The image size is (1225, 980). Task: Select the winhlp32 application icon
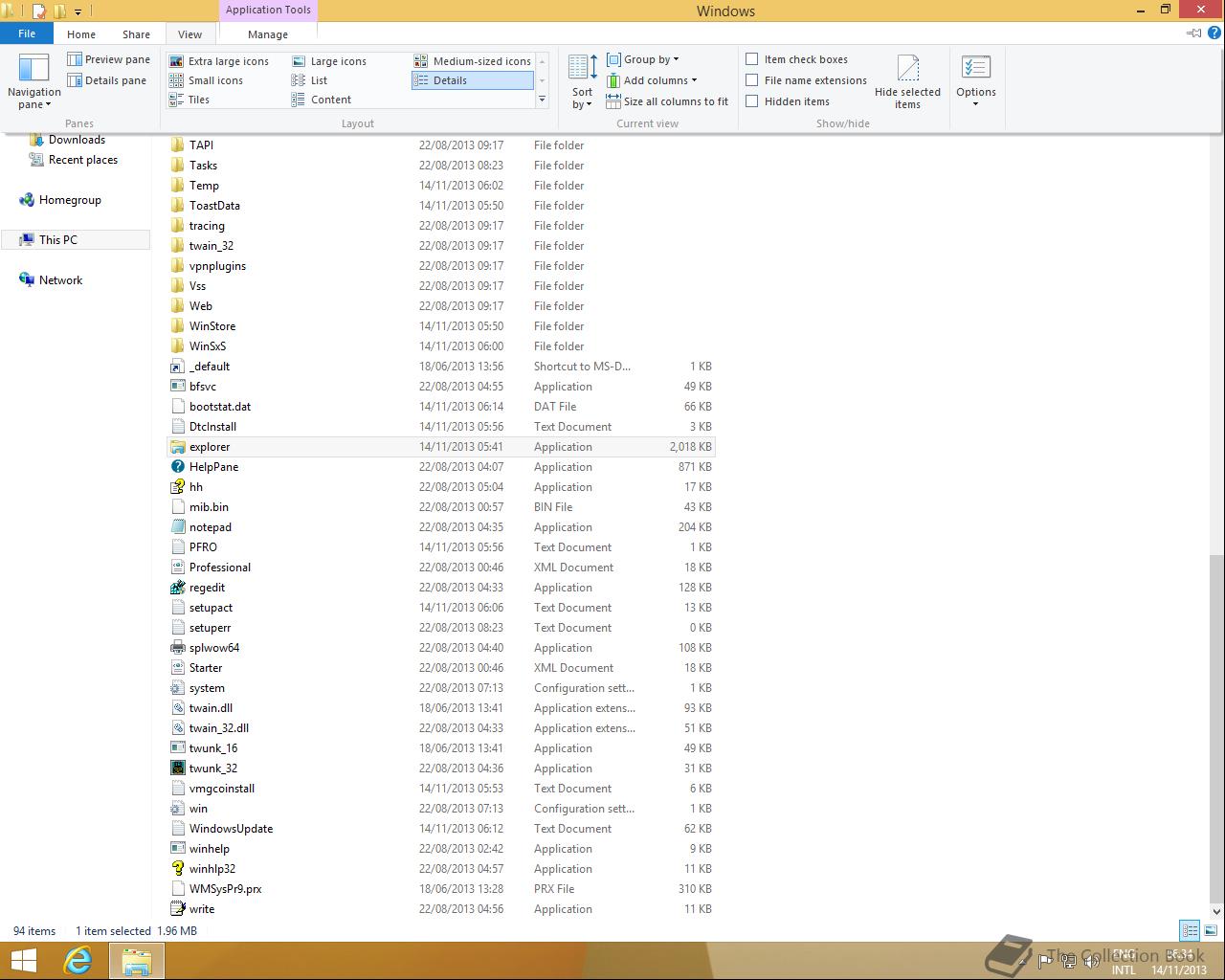(x=177, y=869)
